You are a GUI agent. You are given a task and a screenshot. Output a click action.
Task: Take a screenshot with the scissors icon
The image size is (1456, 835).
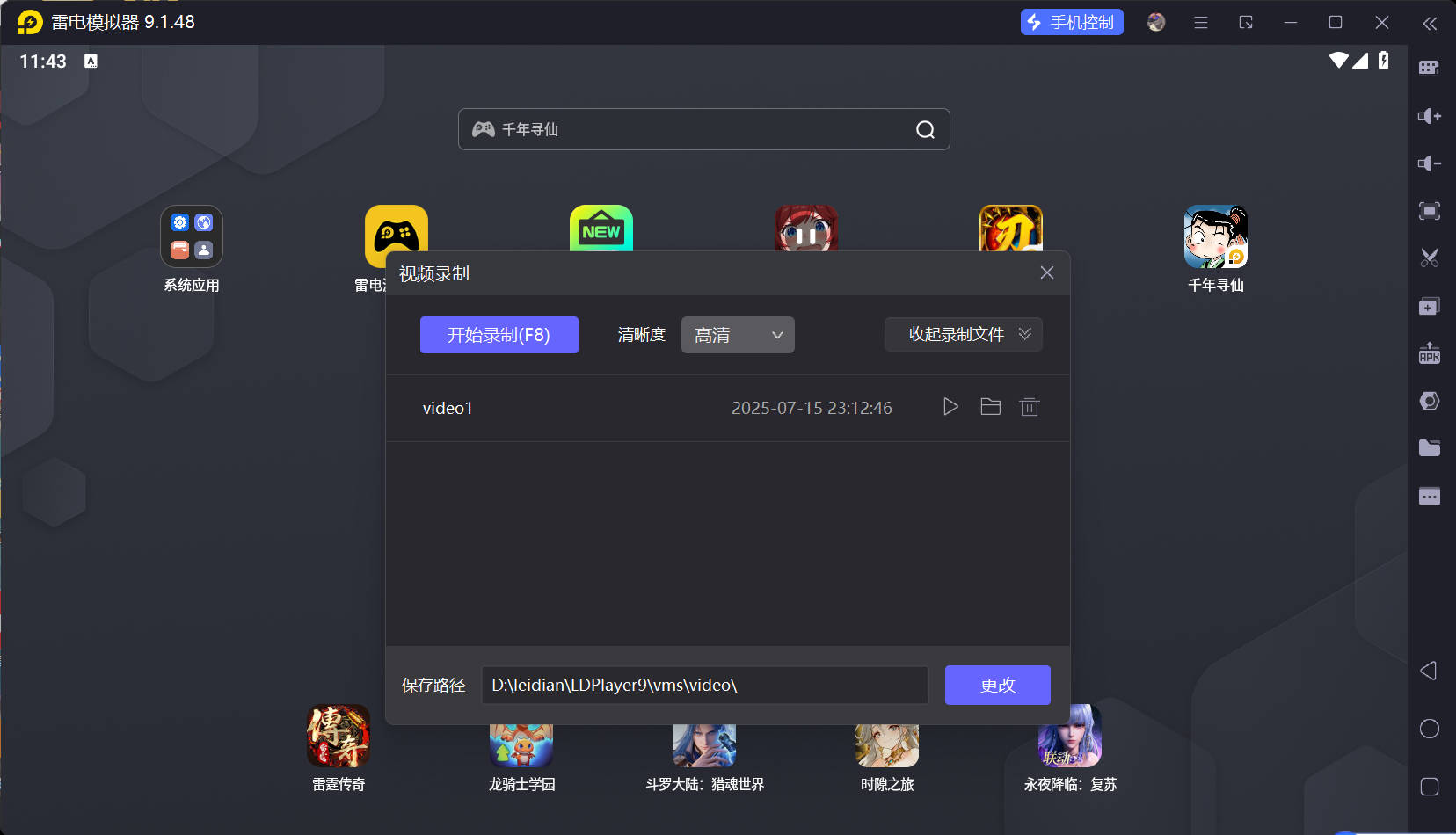1430,258
